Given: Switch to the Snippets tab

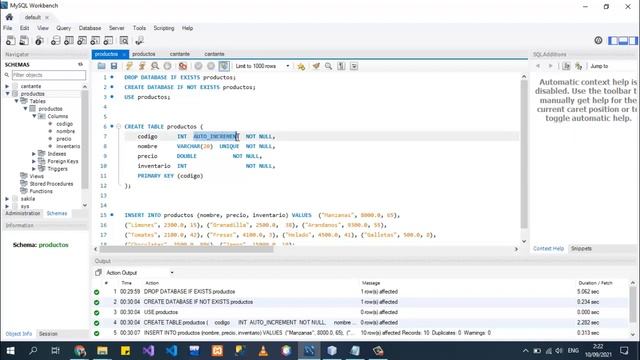Looking at the screenshot, I should [581, 249].
